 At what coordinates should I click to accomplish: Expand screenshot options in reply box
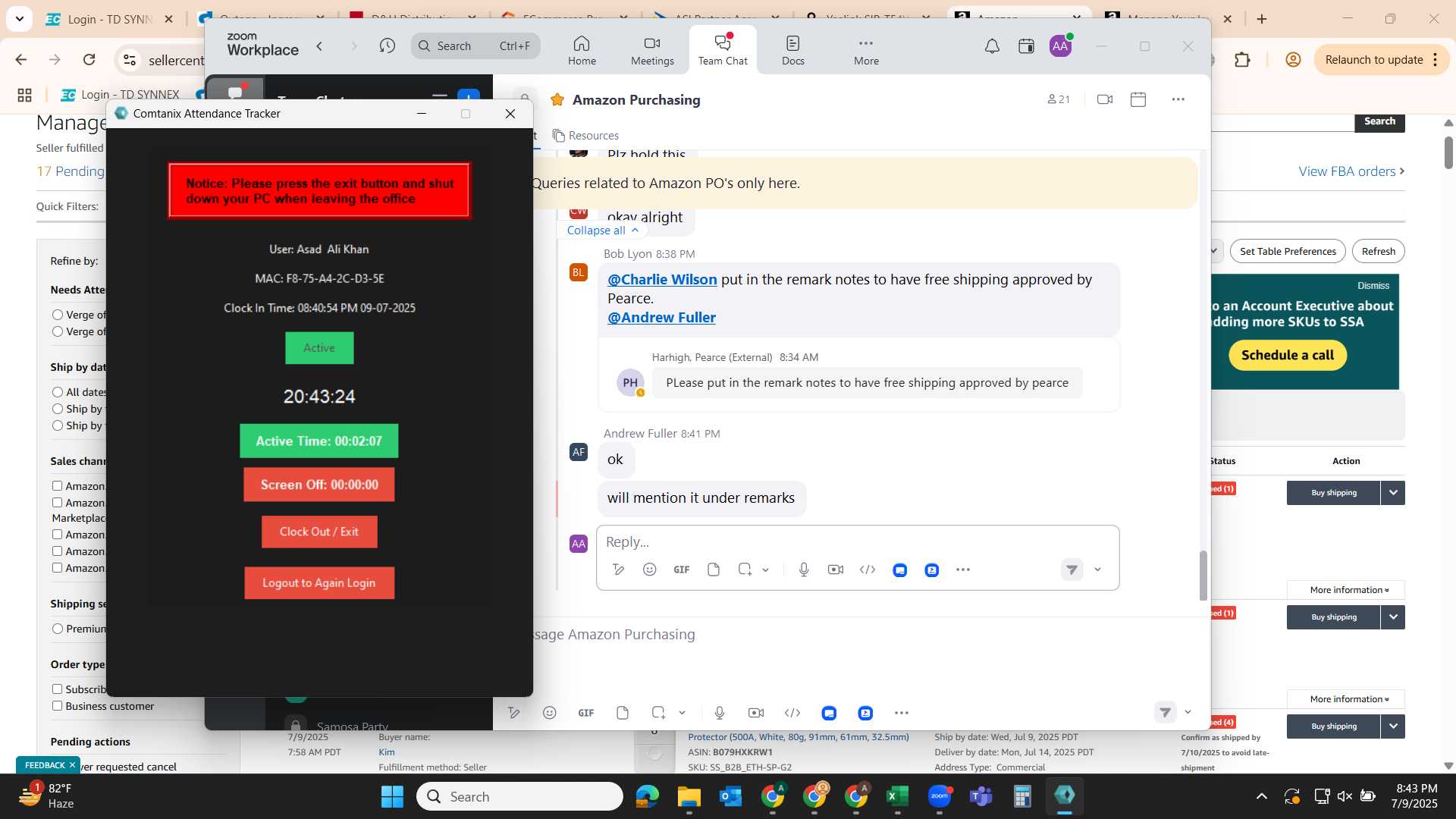tap(766, 570)
